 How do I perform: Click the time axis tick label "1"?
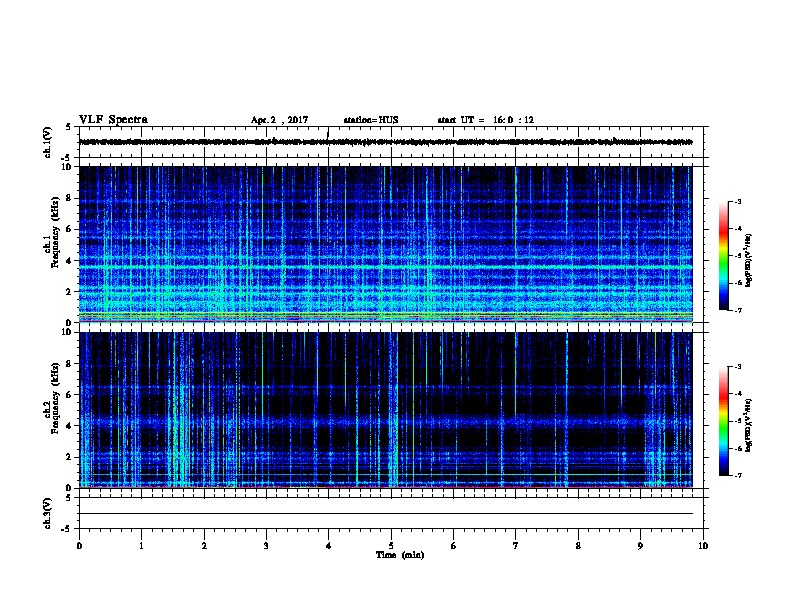[x=141, y=545]
